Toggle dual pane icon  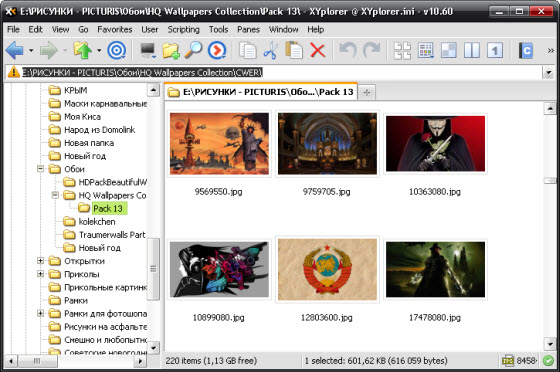tap(472, 50)
